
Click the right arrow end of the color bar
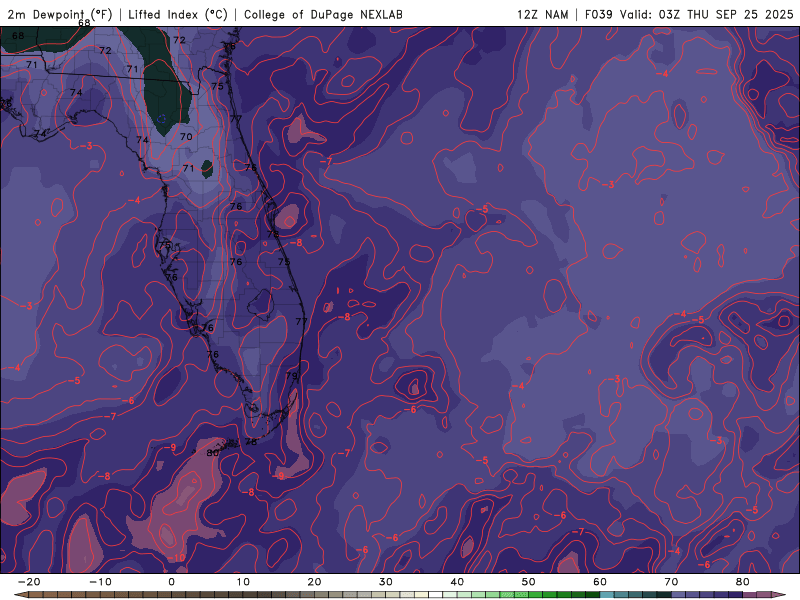pos(779,595)
